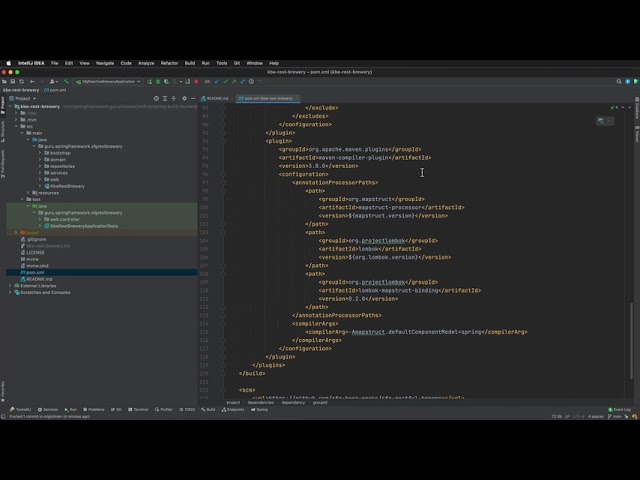
Task: Collapse the main folder
Action: pos(22,133)
